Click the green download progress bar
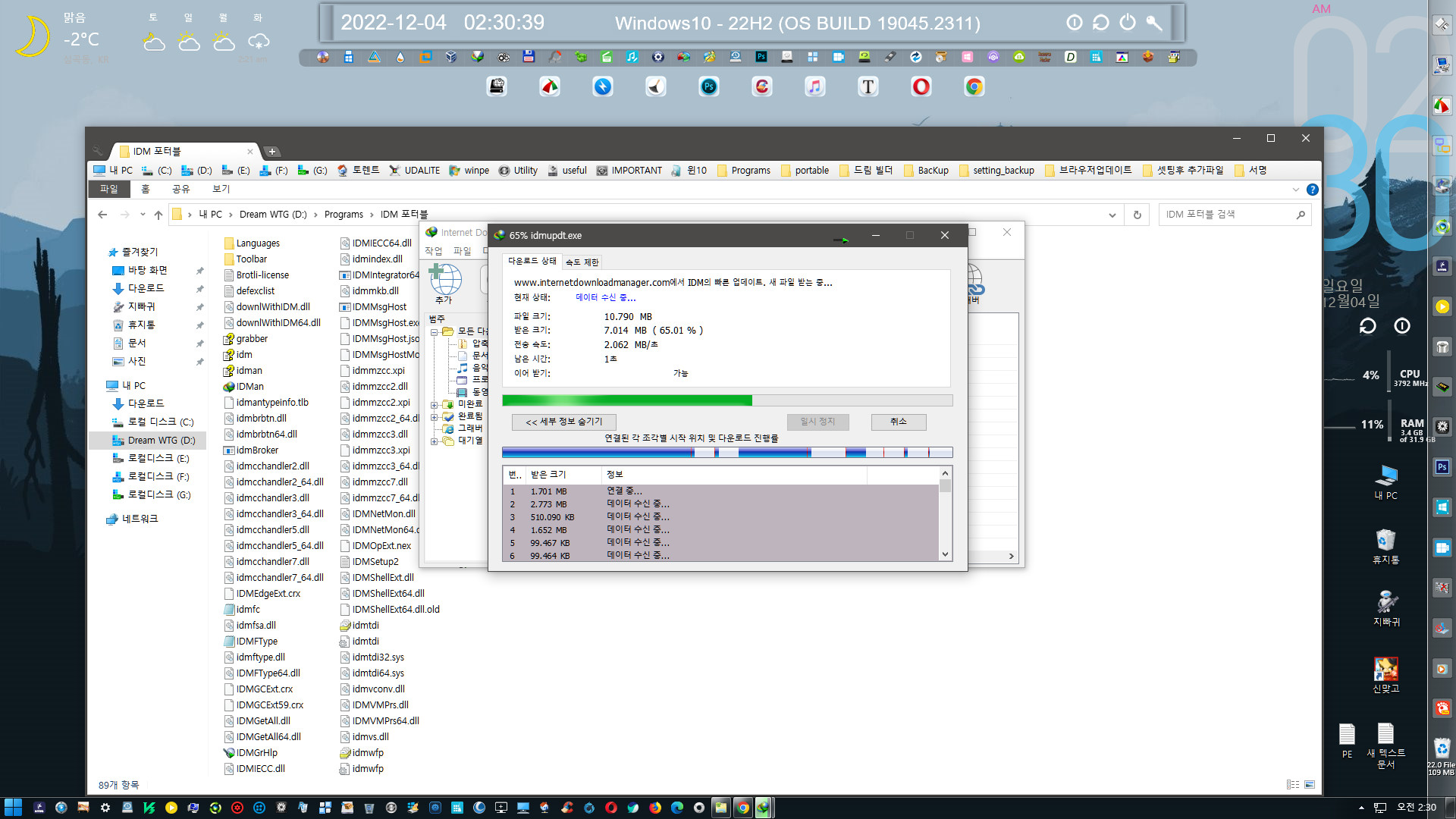 point(727,400)
